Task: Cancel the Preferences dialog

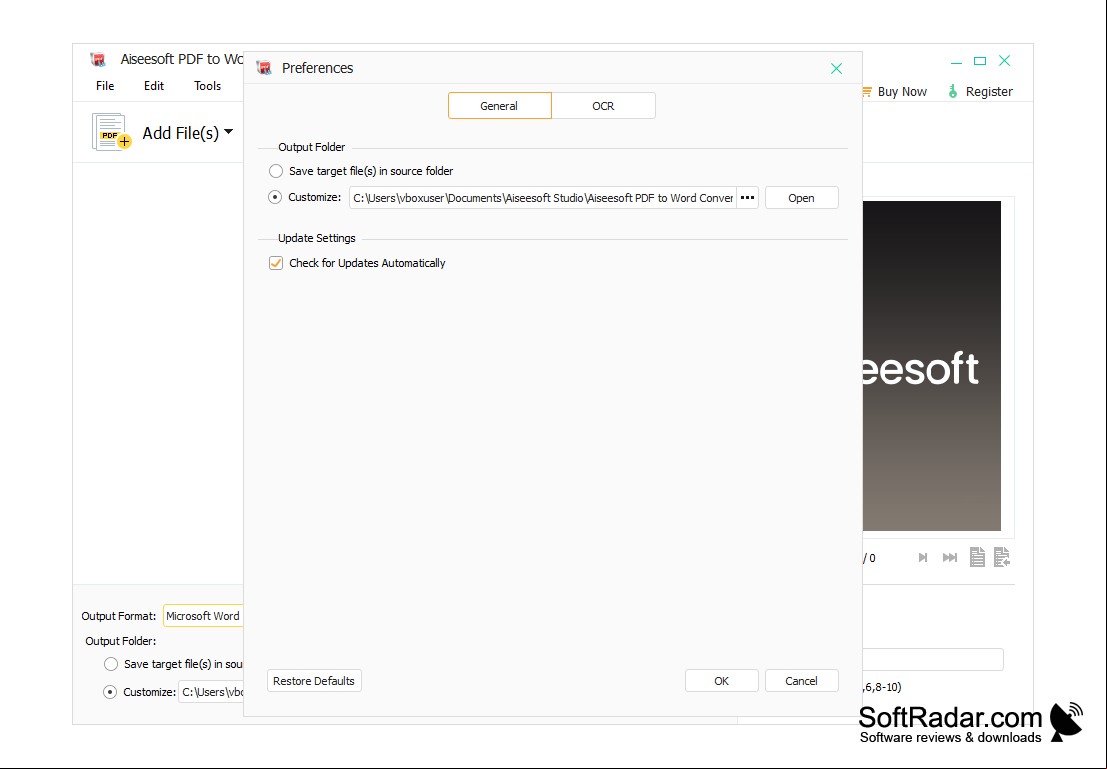Action: [x=801, y=681]
